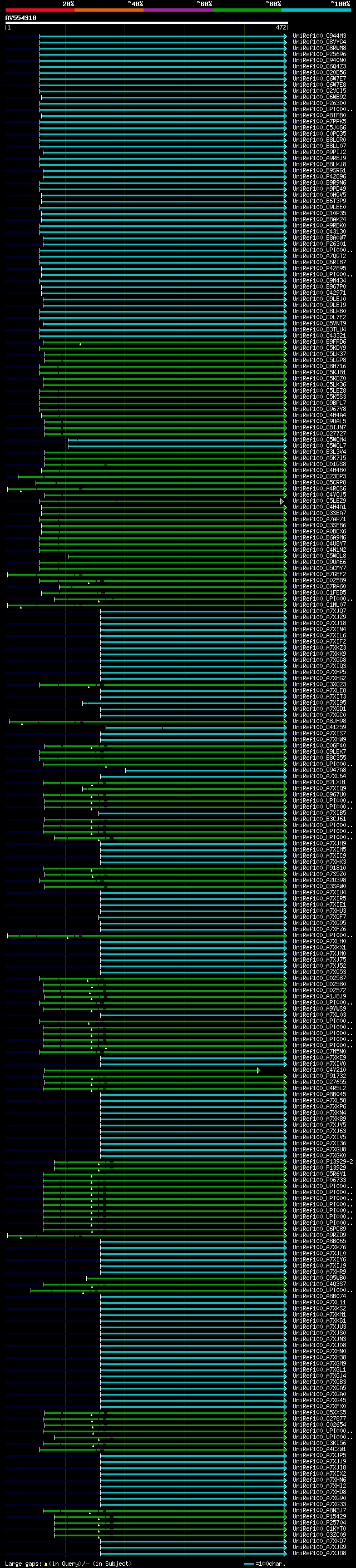Select the UniRef100_Q947A8 label
The height and width of the screenshot is (1568, 356).
[319, 770]
